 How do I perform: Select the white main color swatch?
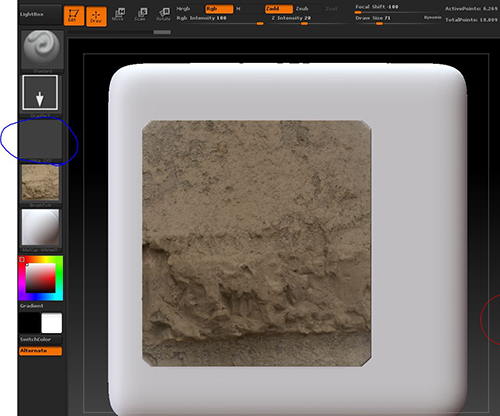[52, 323]
